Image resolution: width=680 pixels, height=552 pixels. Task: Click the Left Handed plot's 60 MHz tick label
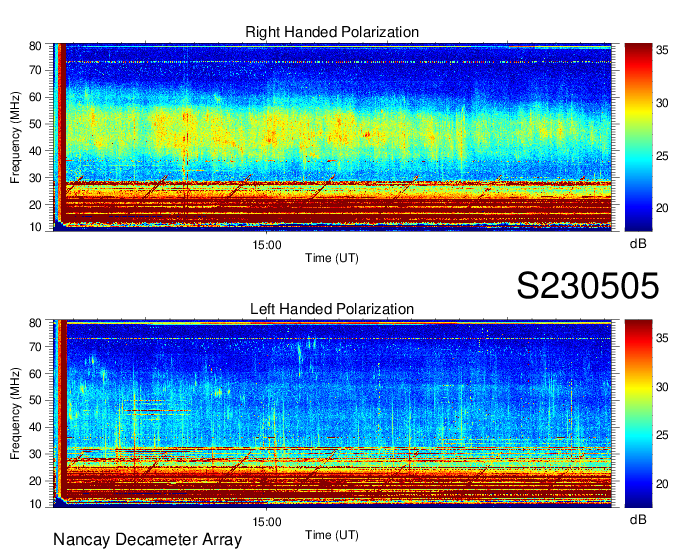point(35,374)
